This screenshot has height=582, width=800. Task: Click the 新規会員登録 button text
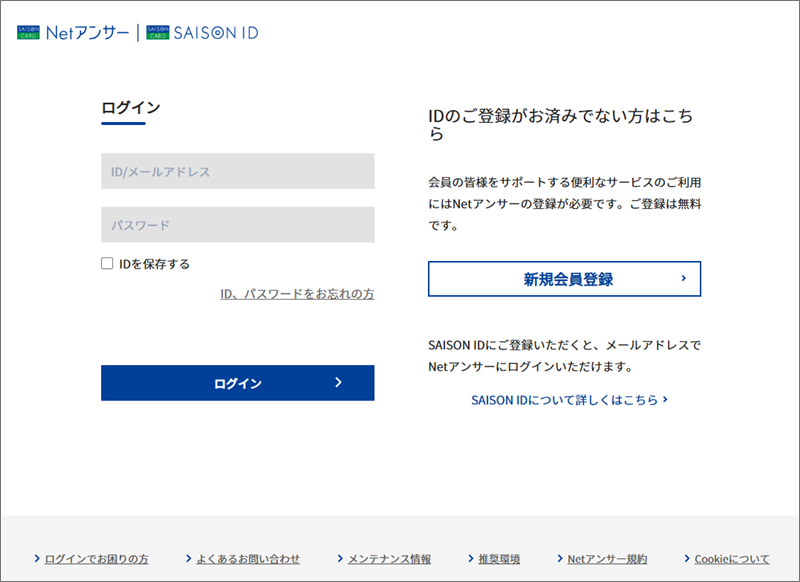click(x=567, y=280)
